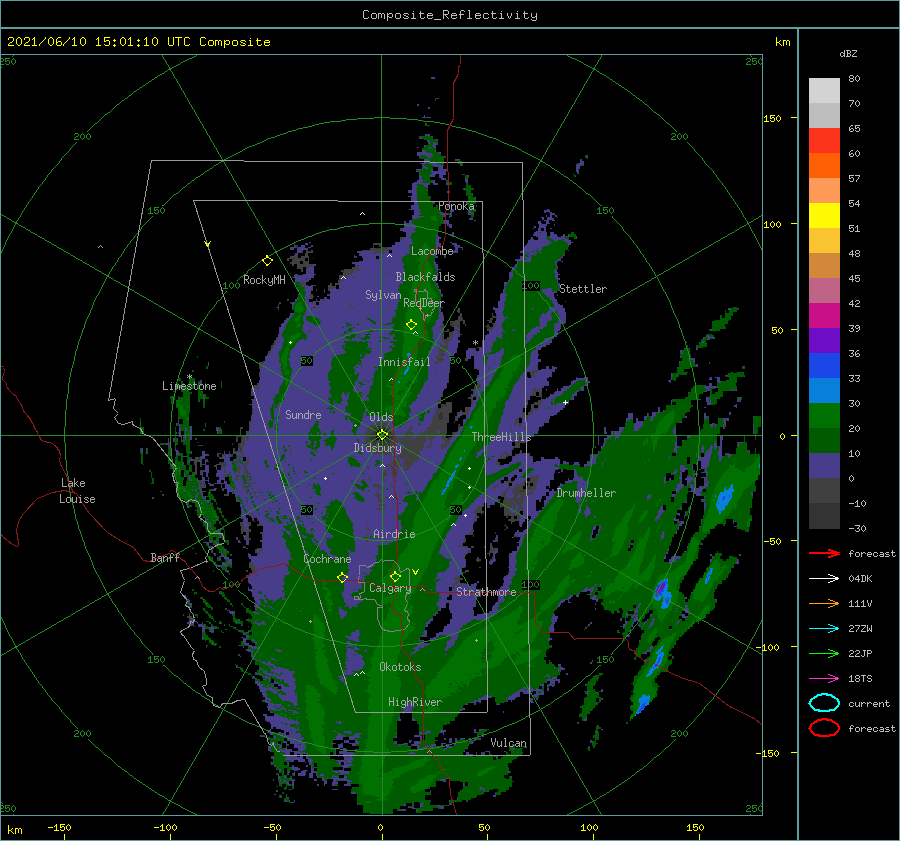900x841 pixels.
Task: Click the Cochrane label
Action: pos(327,559)
